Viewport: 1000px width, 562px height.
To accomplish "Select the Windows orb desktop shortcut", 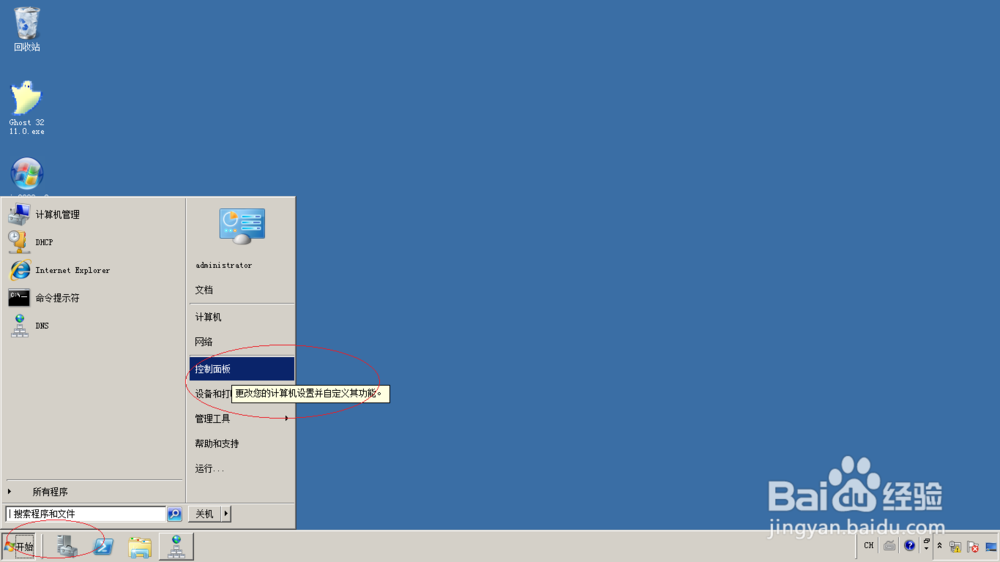I will [x=27, y=174].
